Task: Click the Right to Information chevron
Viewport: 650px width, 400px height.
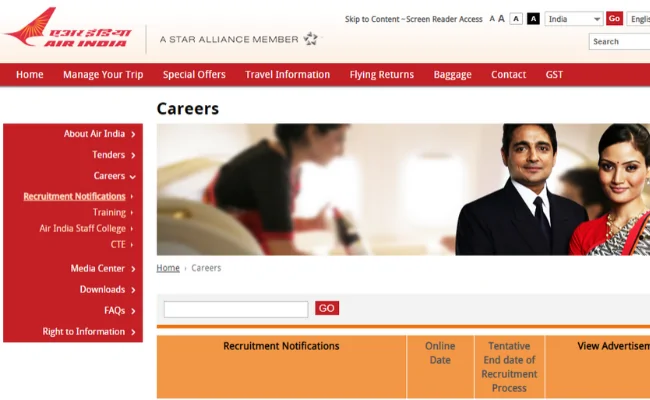Action: click(x=133, y=332)
